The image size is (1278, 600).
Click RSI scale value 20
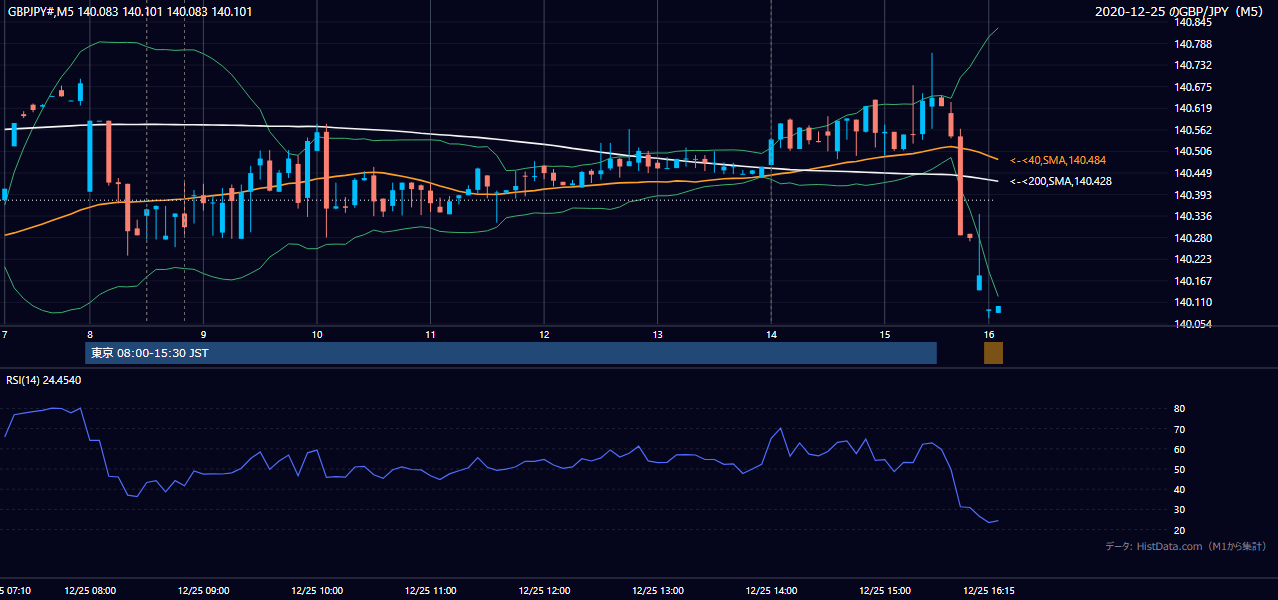(1180, 530)
